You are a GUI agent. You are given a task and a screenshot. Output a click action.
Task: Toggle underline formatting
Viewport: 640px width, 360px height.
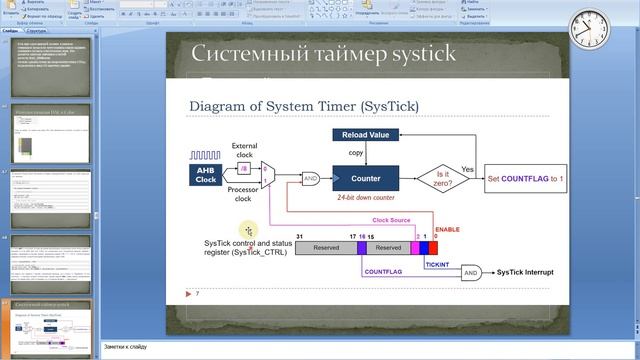coord(139,14)
